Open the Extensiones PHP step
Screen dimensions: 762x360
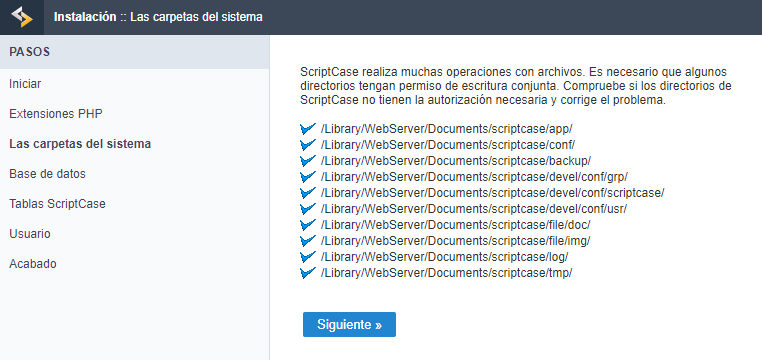56,114
